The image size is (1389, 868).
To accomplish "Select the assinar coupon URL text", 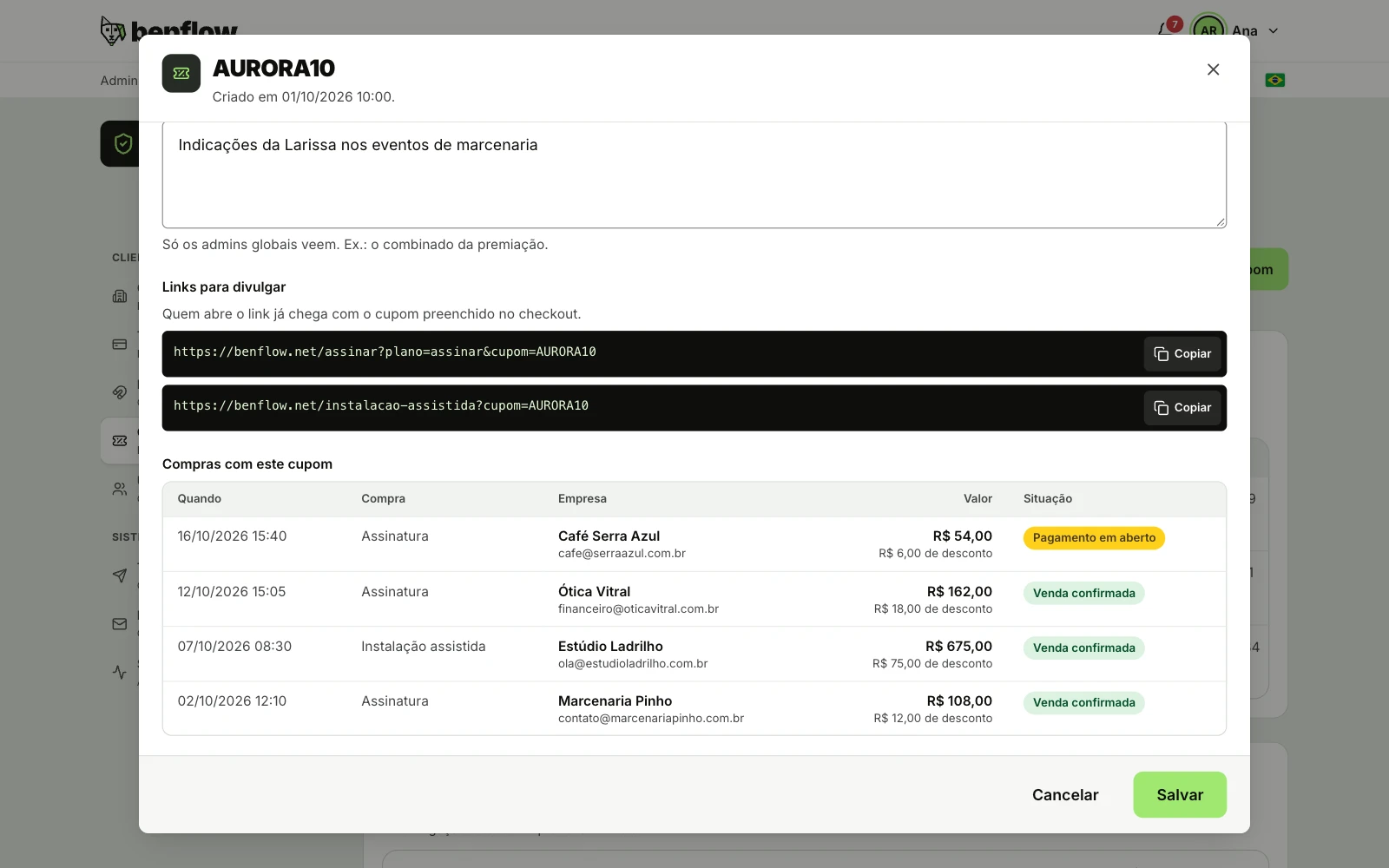I will (x=385, y=352).
